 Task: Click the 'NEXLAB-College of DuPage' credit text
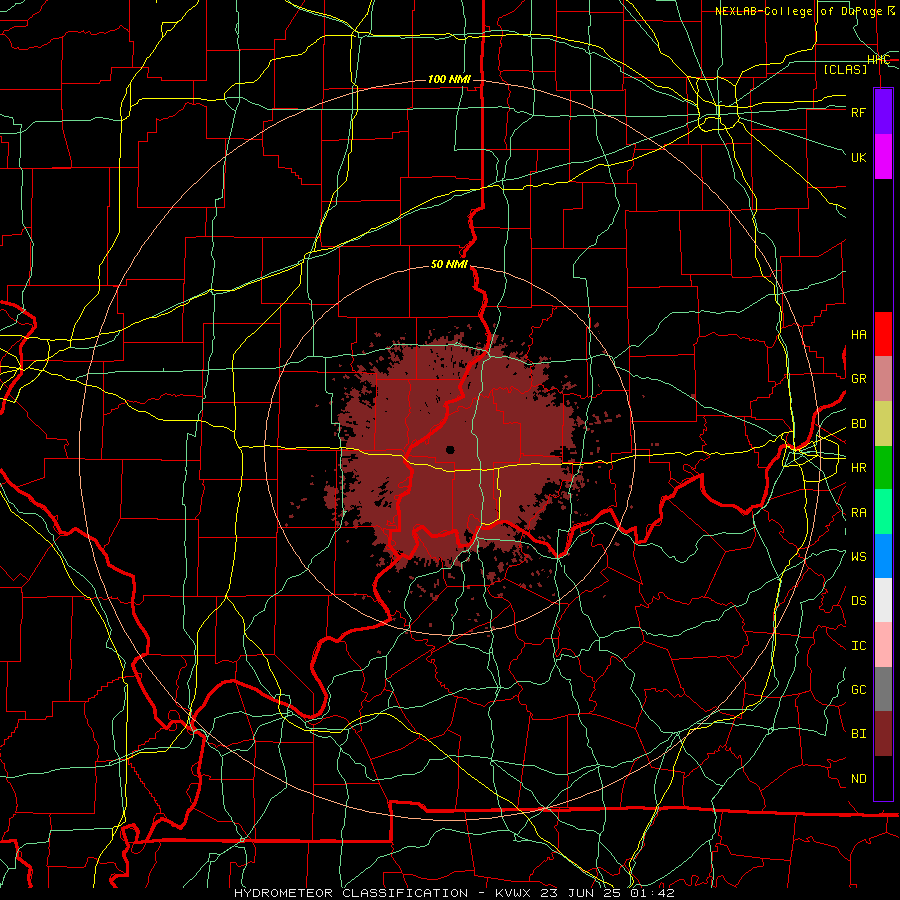pyautogui.click(x=798, y=11)
